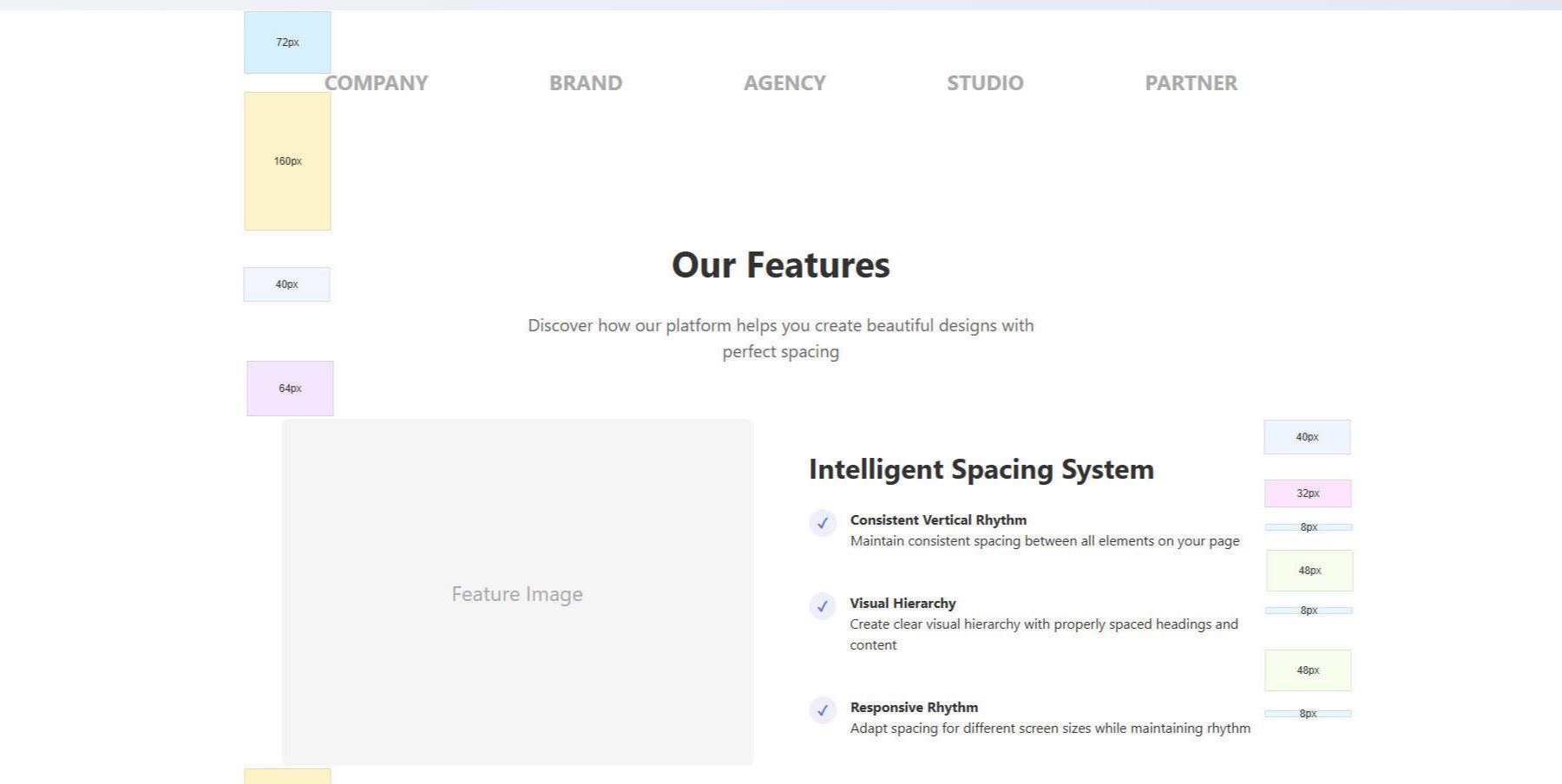This screenshot has width=1562, height=784.
Task: Click the yellow swatch at the bottom left
Action: 286,776
